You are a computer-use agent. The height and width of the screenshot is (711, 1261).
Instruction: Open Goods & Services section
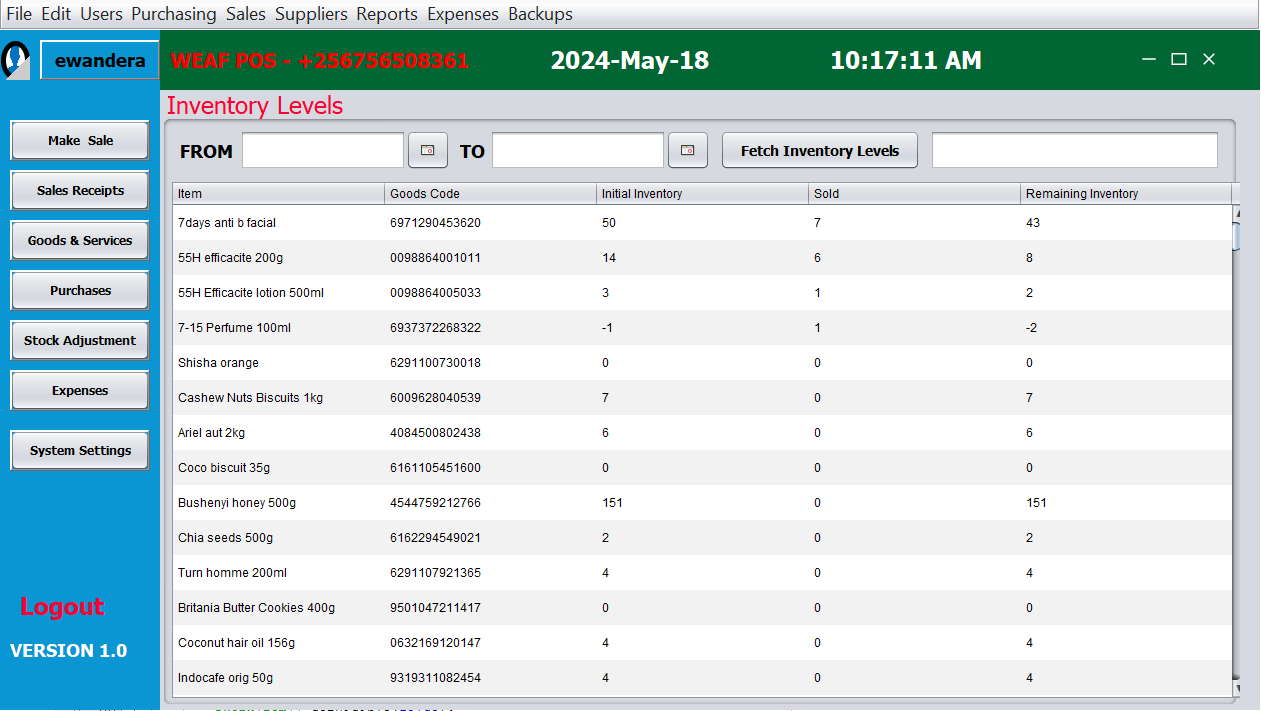pos(80,241)
